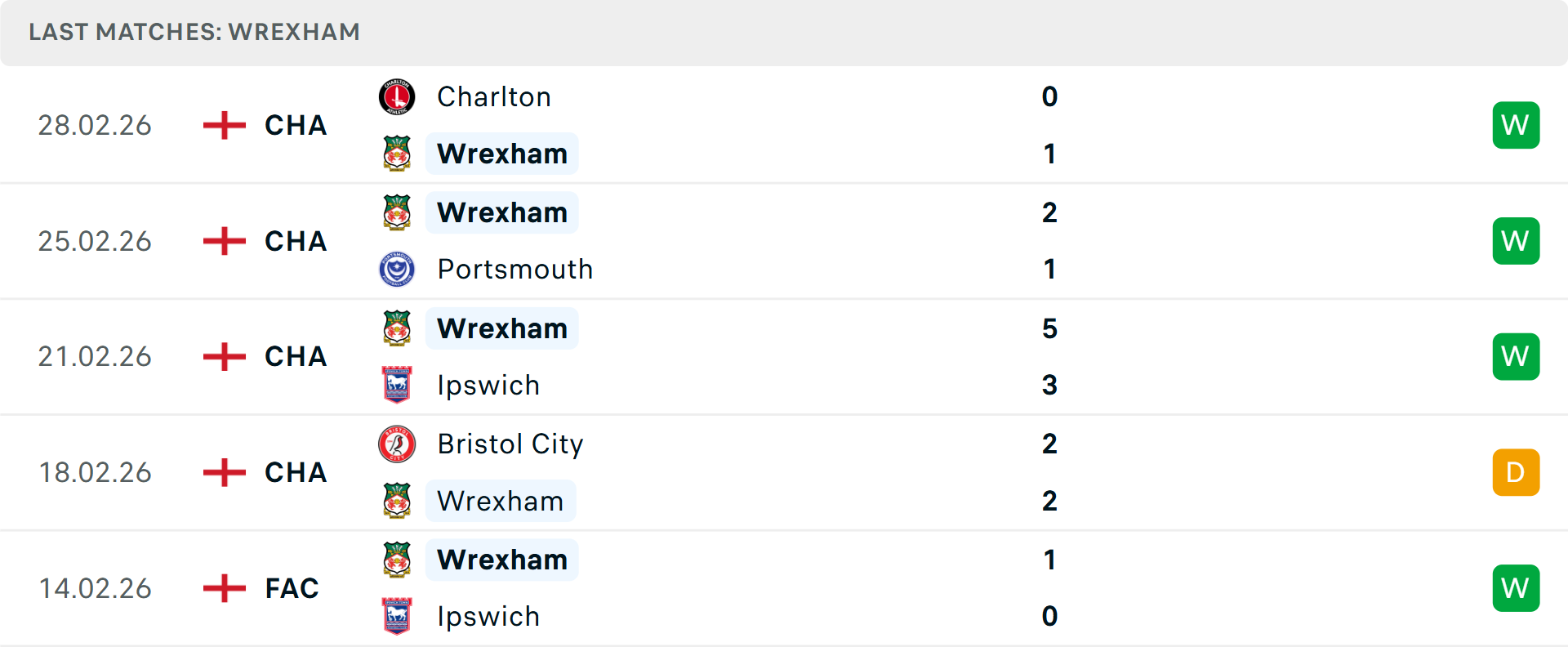1568x647 pixels.
Task: Click the Portsmouth club crest
Action: [397, 270]
